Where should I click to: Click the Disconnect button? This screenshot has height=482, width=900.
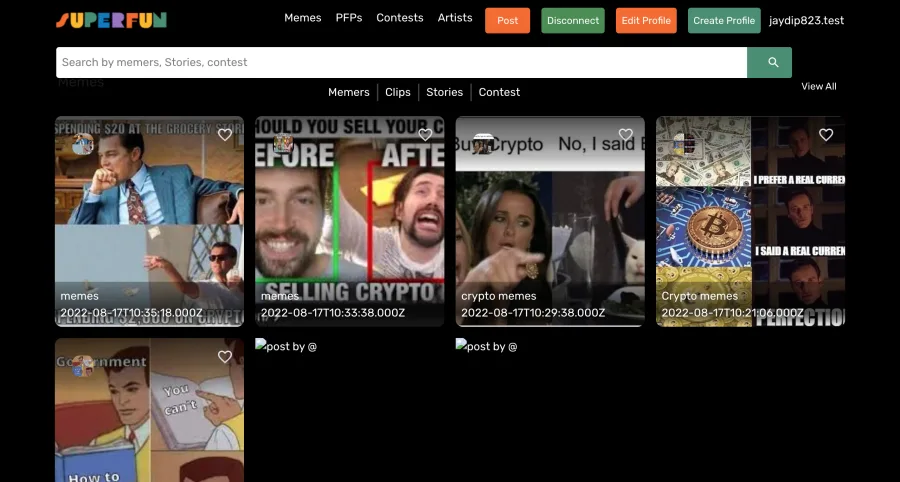(573, 21)
